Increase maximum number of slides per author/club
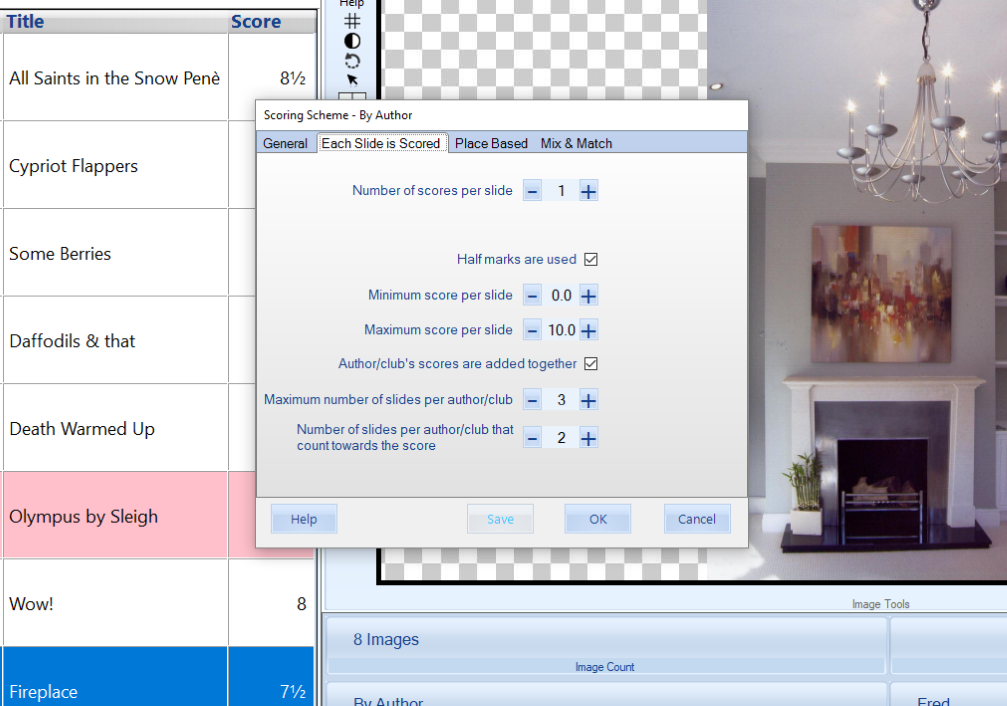 point(588,401)
